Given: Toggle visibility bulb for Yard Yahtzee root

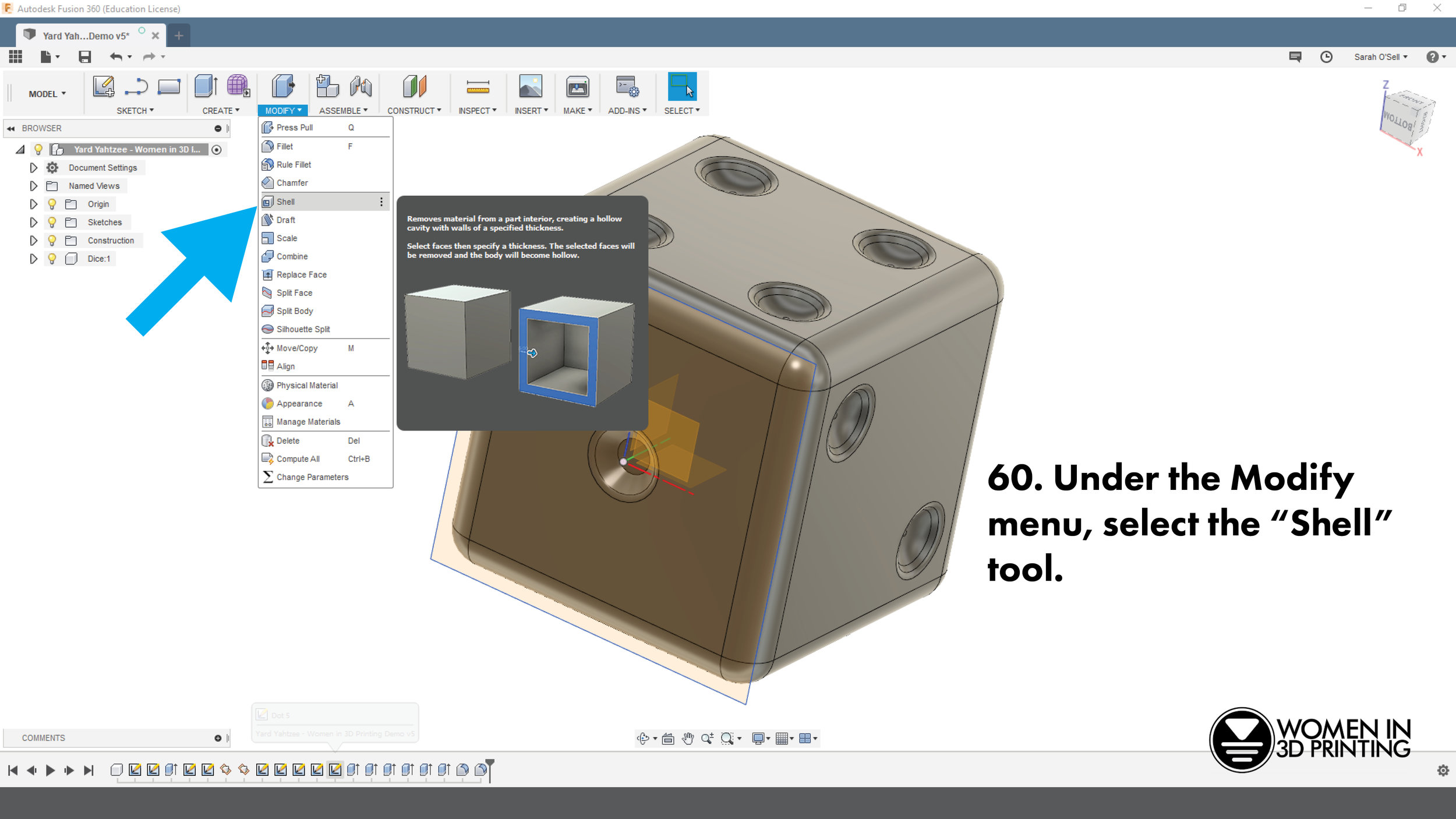Looking at the screenshot, I should coord(38,149).
